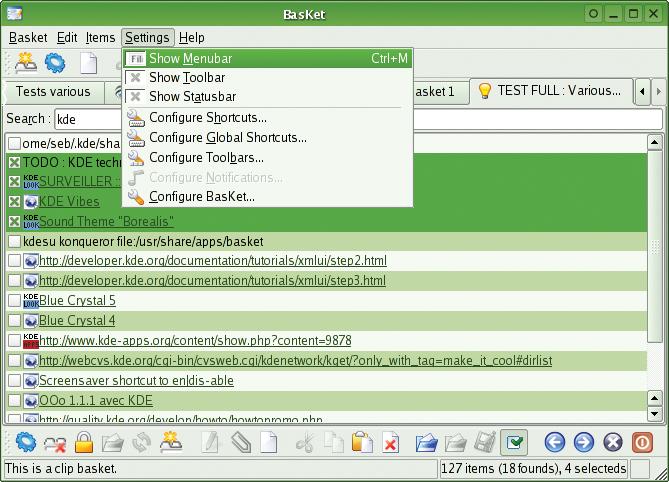The height and width of the screenshot is (482, 669).
Task: Click the floppy disk save icon
Action: pos(485,442)
